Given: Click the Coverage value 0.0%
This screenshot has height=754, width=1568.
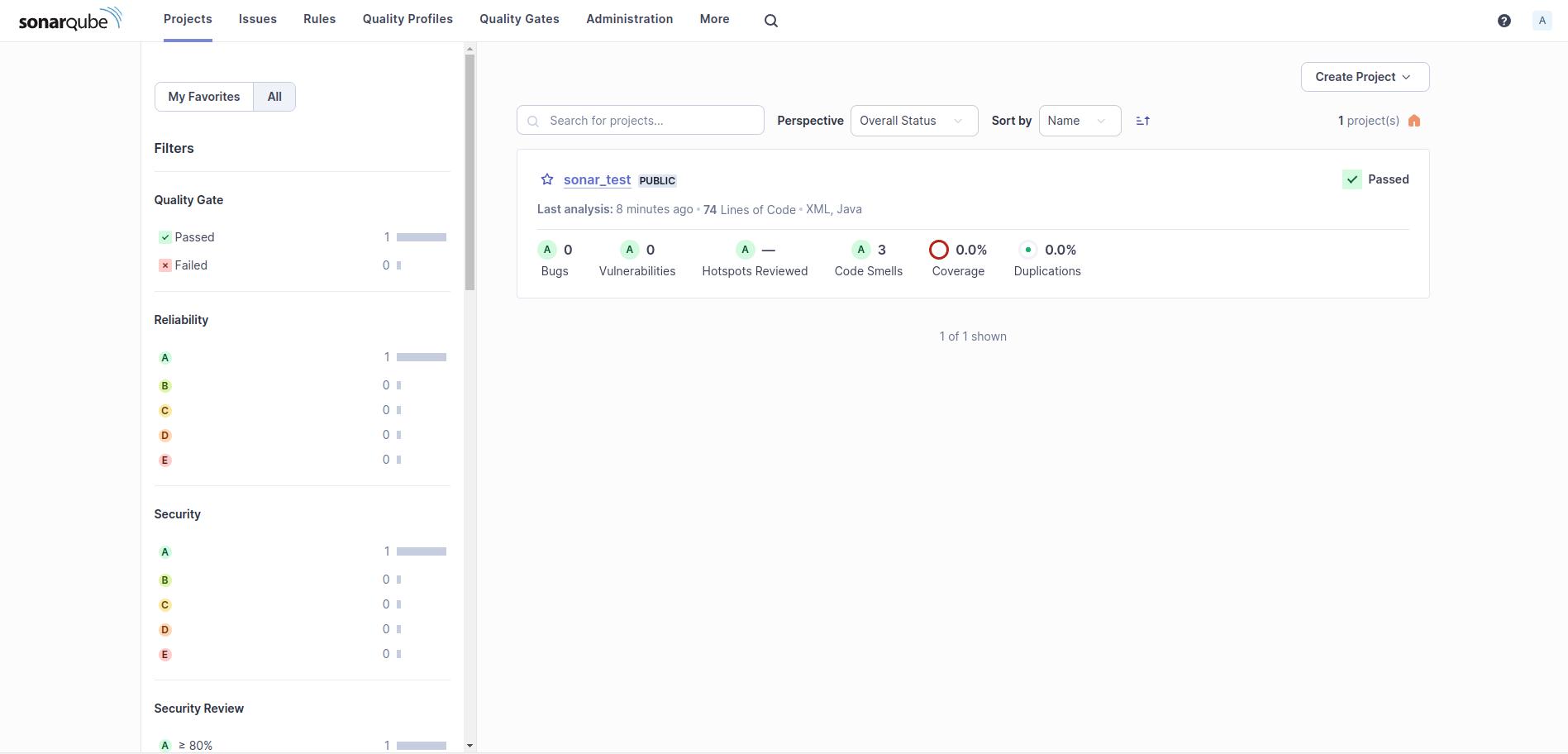Looking at the screenshot, I should click(971, 250).
